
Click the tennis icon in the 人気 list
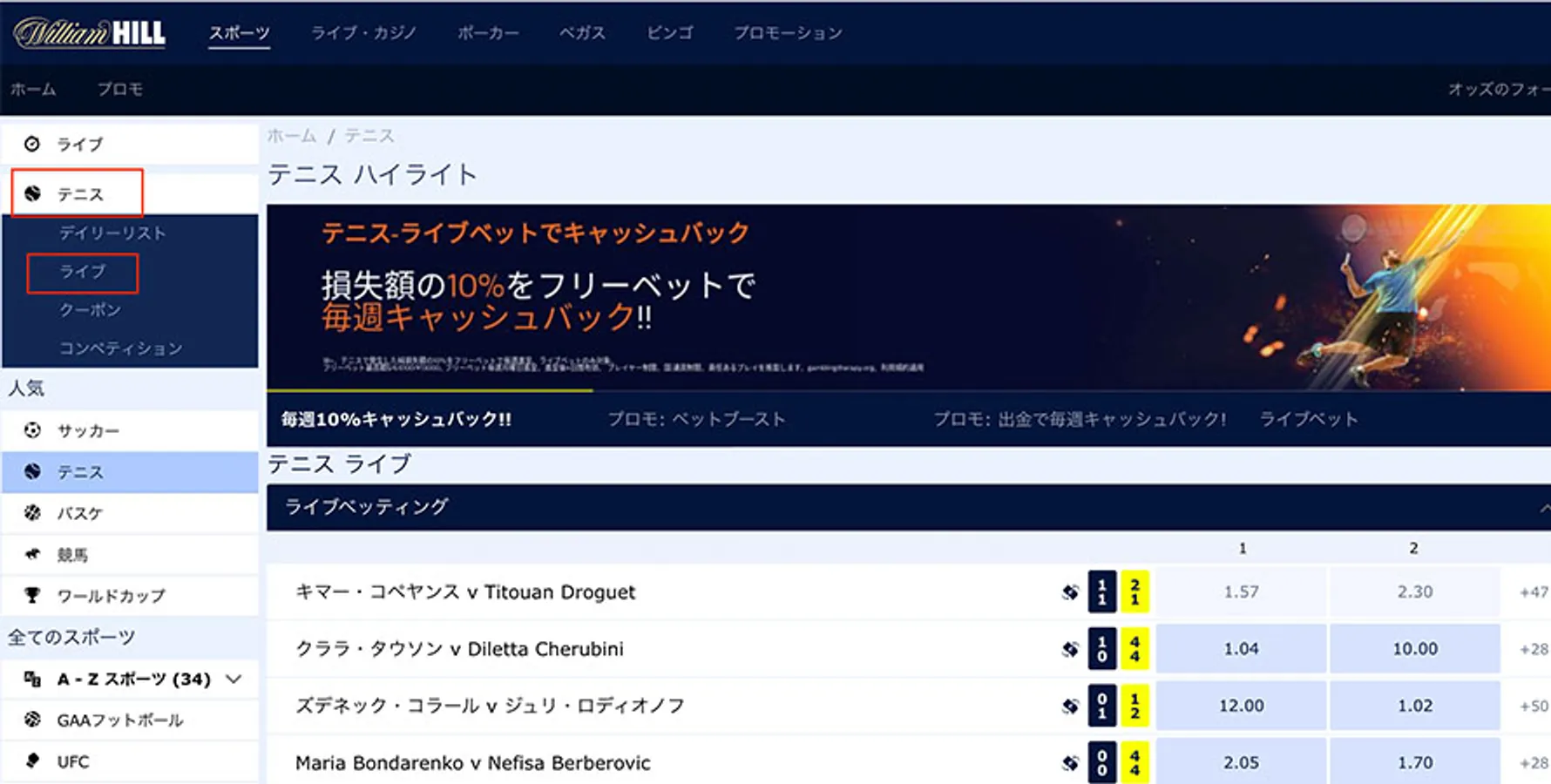32,471
